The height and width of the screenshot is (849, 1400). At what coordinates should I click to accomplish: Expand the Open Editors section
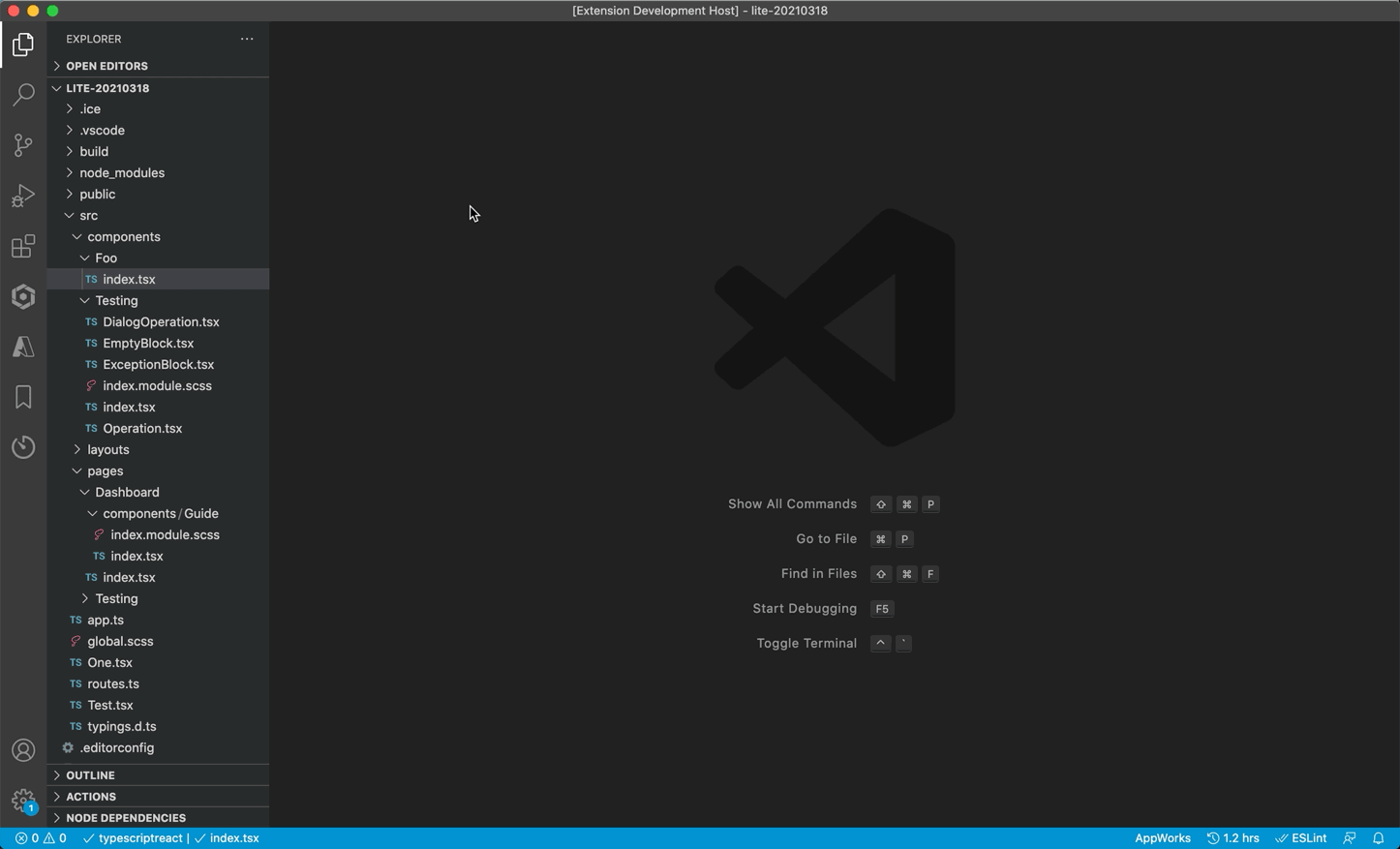pyautogui.click(x=158, y=66)
